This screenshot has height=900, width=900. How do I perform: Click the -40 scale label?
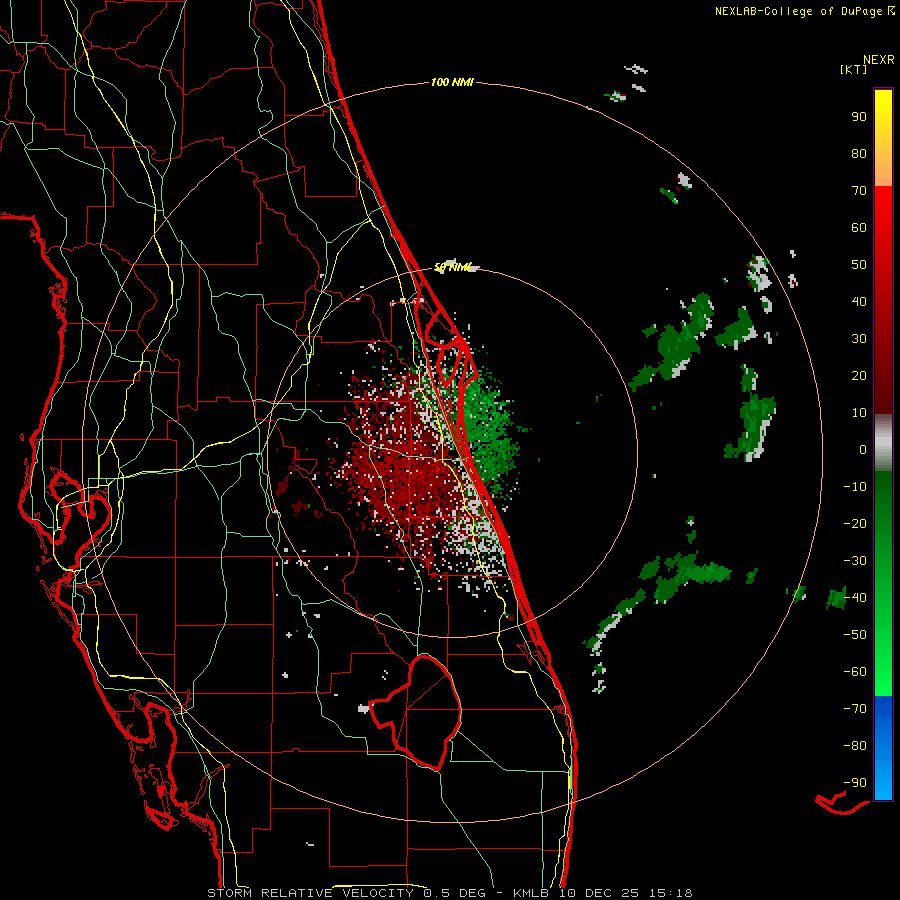point(855,598)
